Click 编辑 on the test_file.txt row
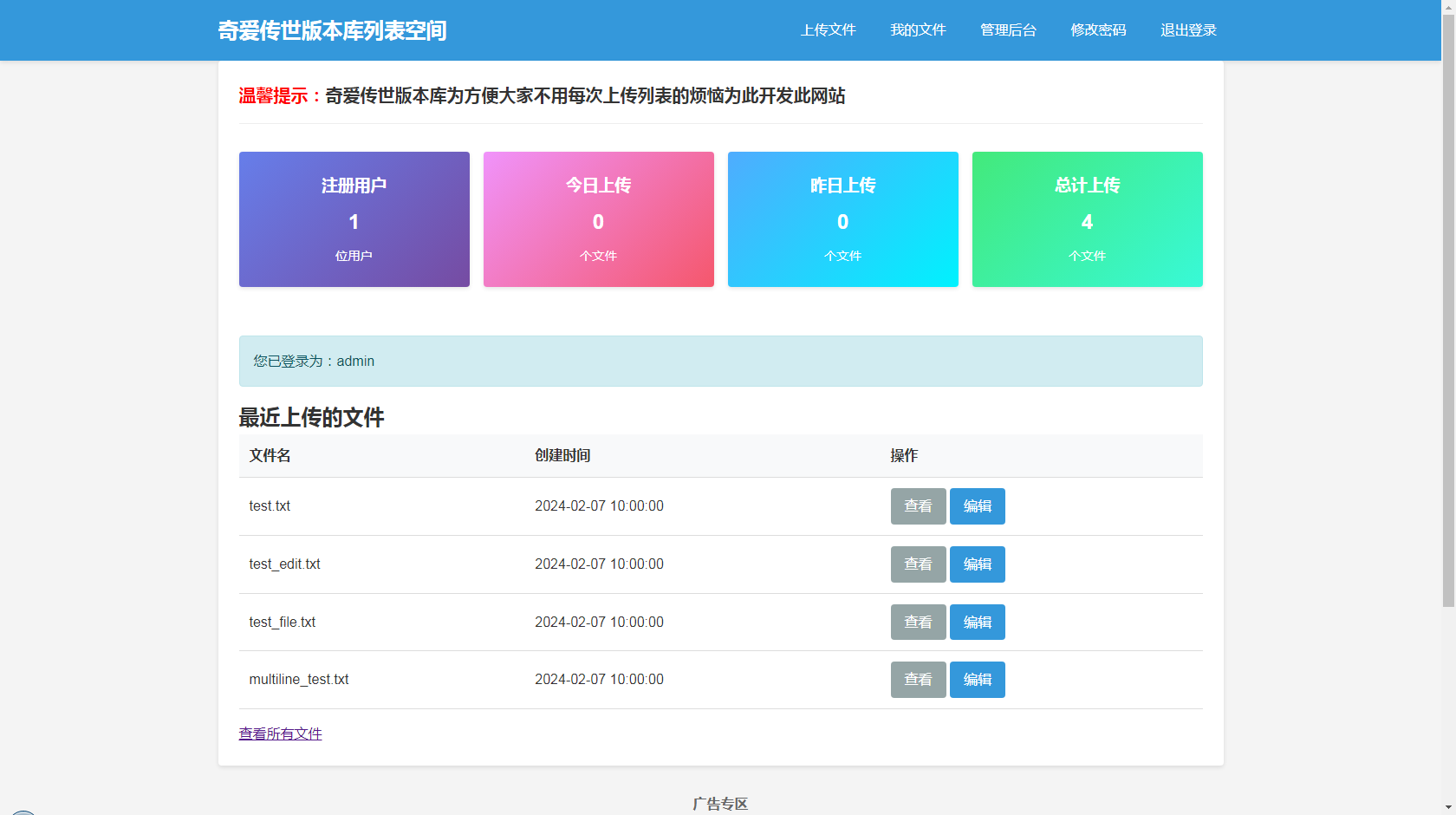1456x815 pixels. [x=977, y=623]
